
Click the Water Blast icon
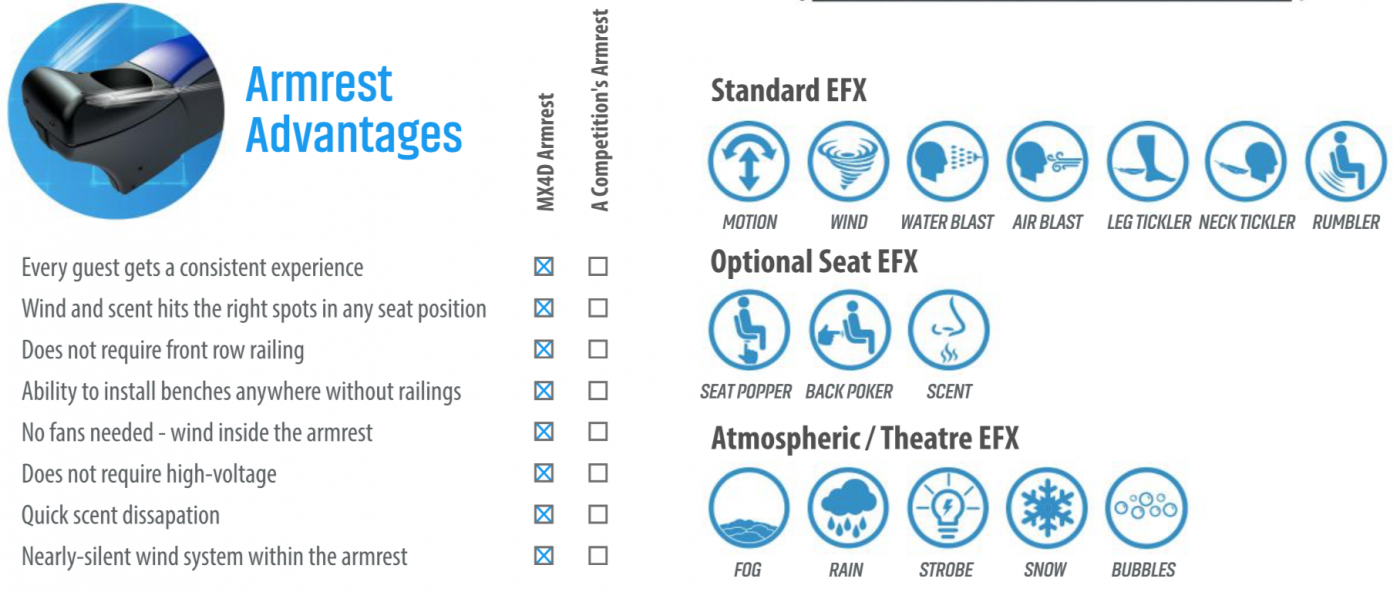click(947, 162)
